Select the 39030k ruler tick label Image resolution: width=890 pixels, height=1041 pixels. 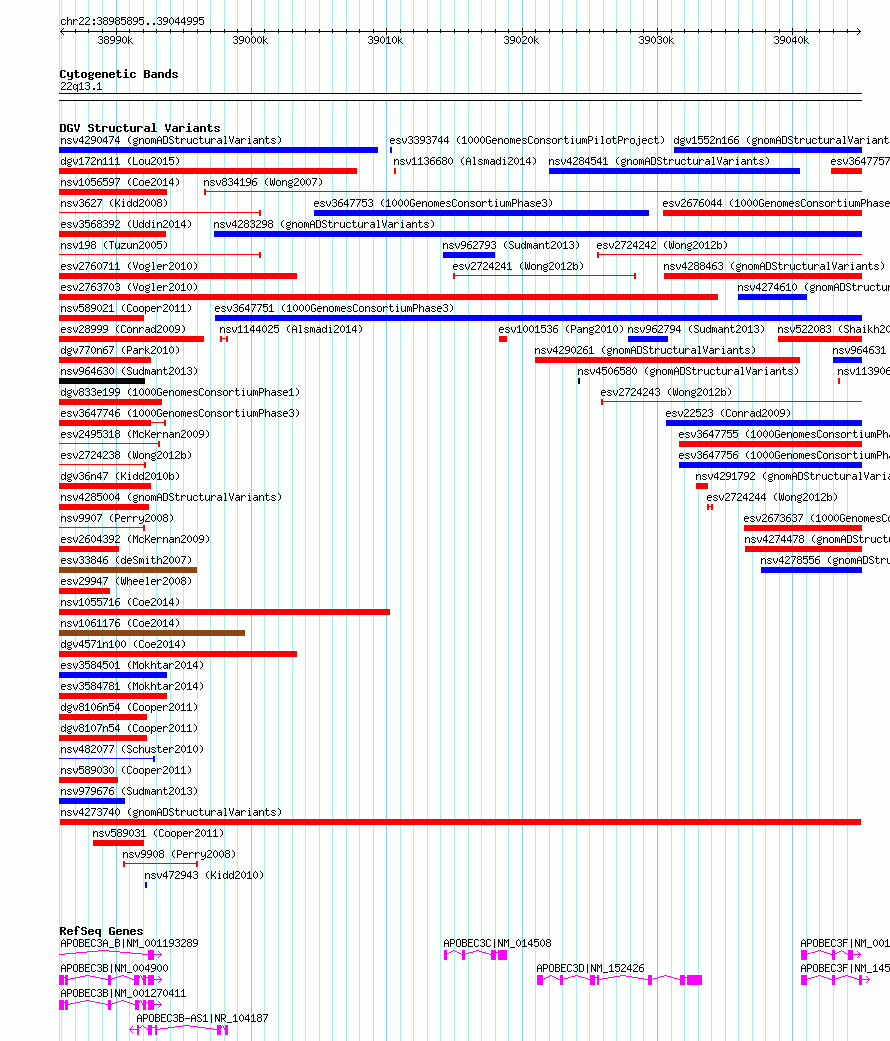tap(656, 40)
